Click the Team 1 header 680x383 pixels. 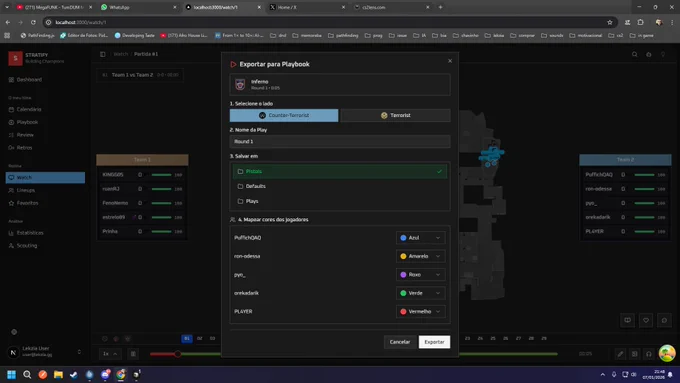(142, 160)
